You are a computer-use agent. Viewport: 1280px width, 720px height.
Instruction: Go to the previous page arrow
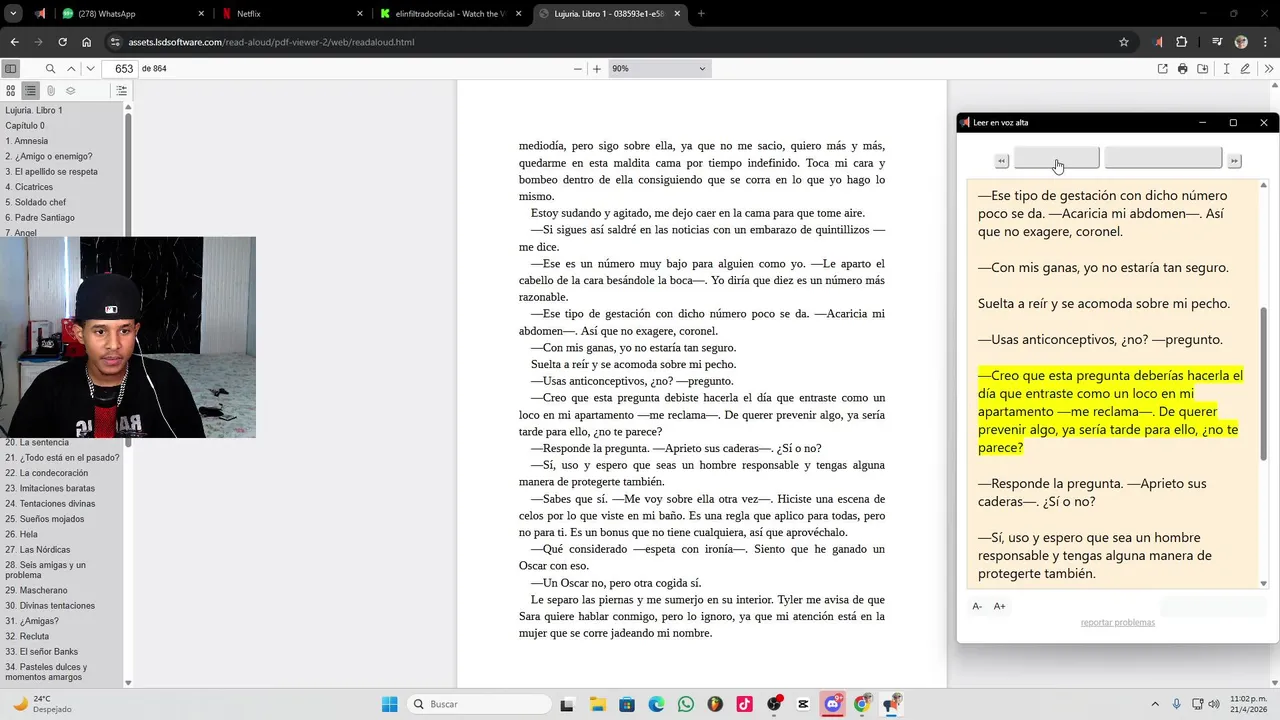point(71,69)
